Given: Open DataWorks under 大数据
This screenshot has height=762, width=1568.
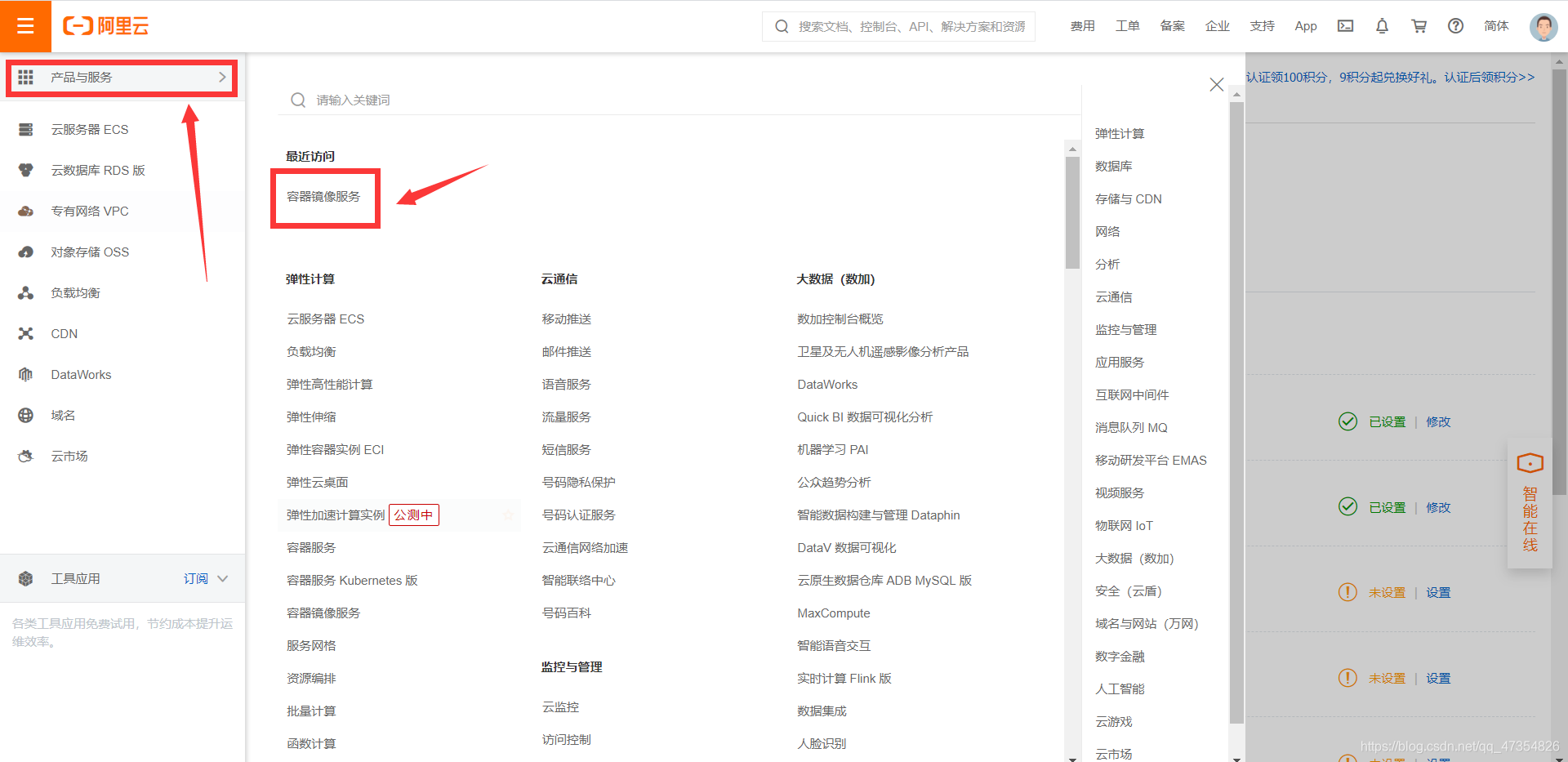Looking at the screenshot, I should (827, 384).
